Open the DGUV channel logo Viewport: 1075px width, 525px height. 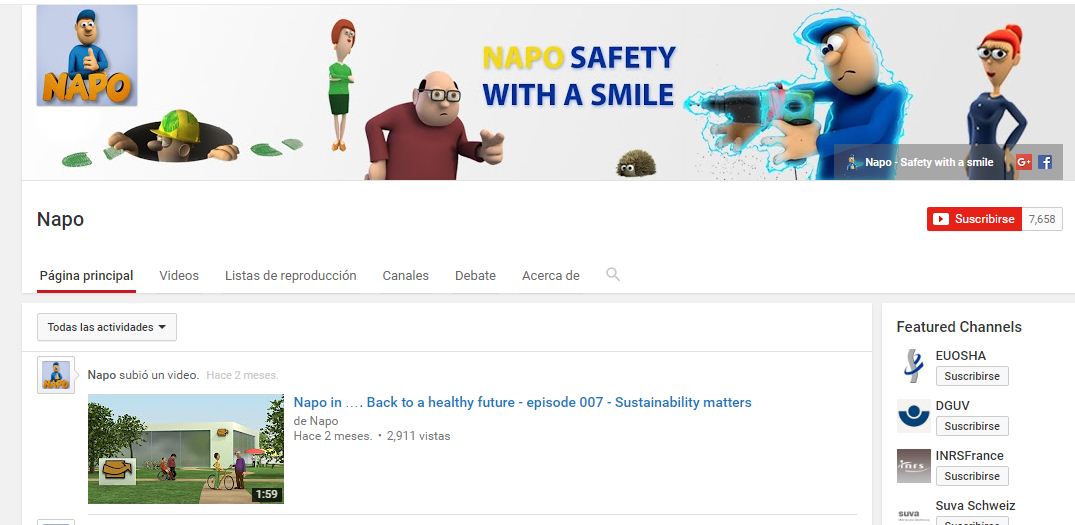click(913, 416)
